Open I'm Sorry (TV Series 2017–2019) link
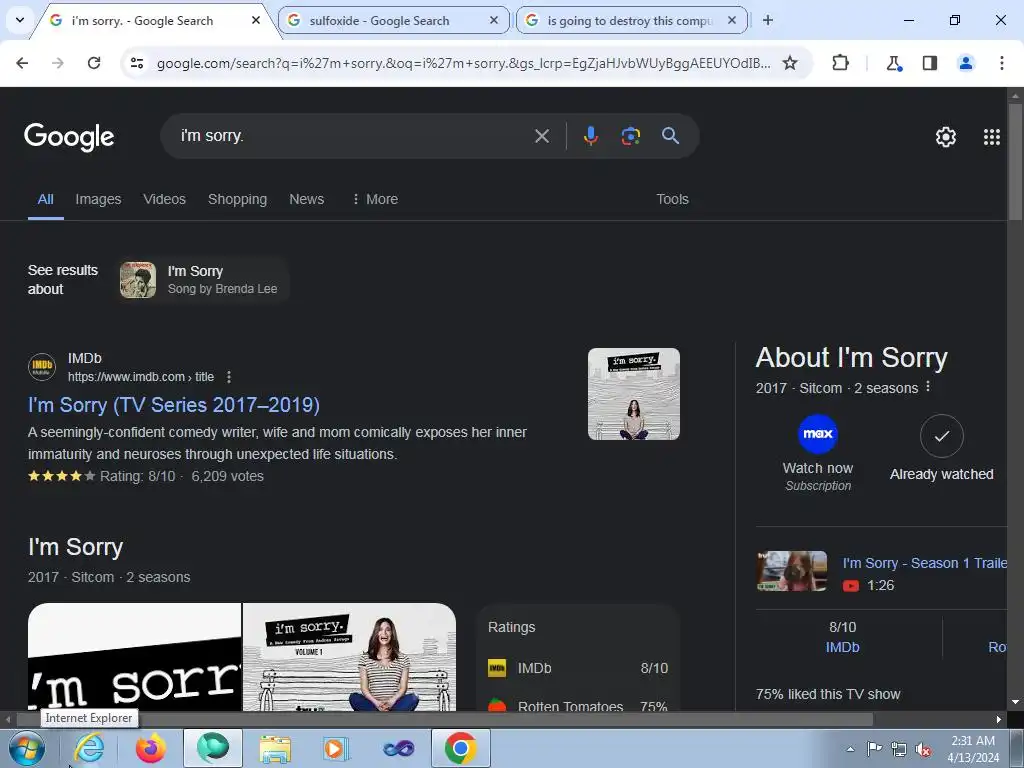The image size is (1024, 768). click(174, 405)
